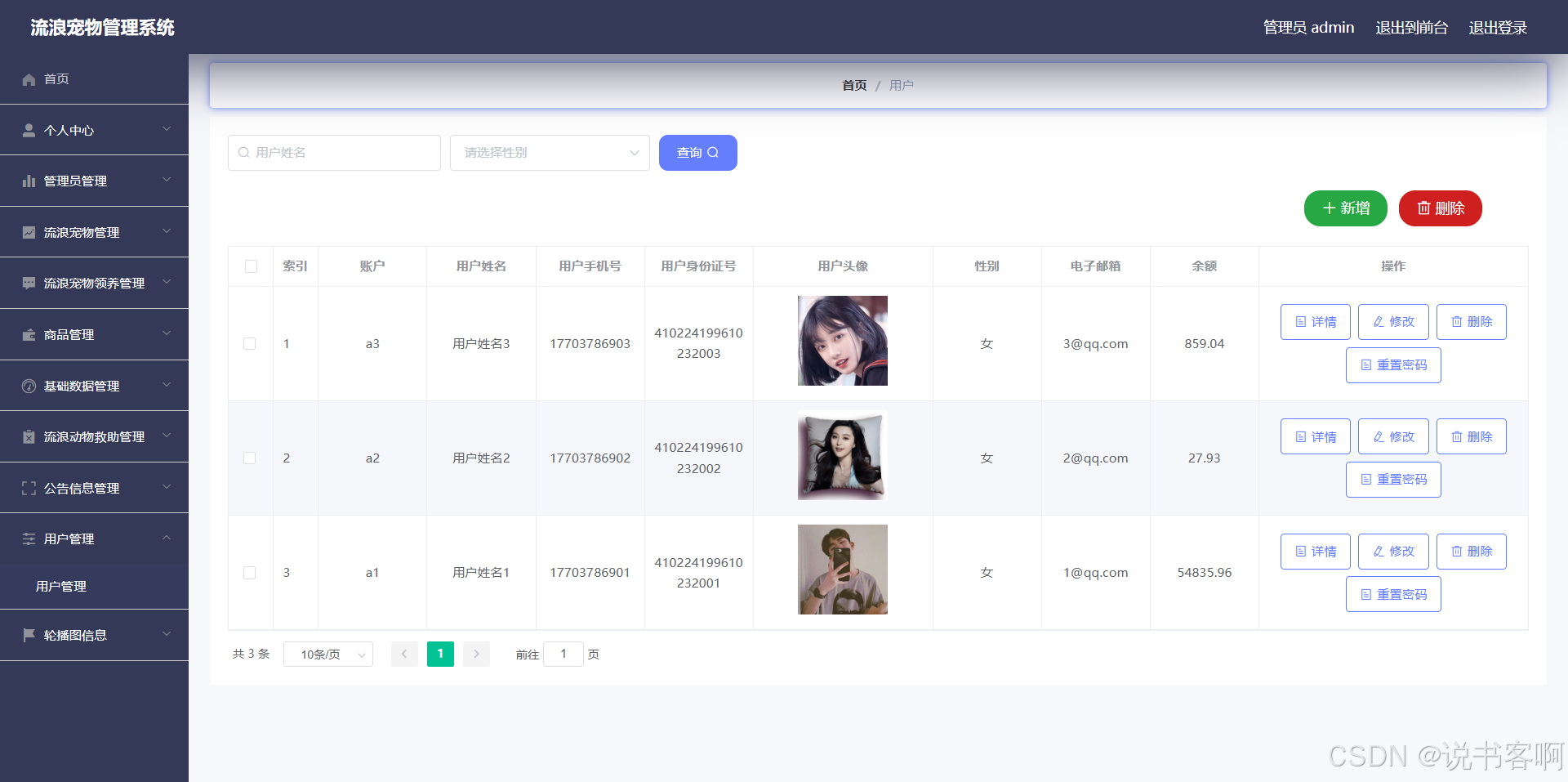
Task: Click the 前往 page number input
Action: coord(563,654)
